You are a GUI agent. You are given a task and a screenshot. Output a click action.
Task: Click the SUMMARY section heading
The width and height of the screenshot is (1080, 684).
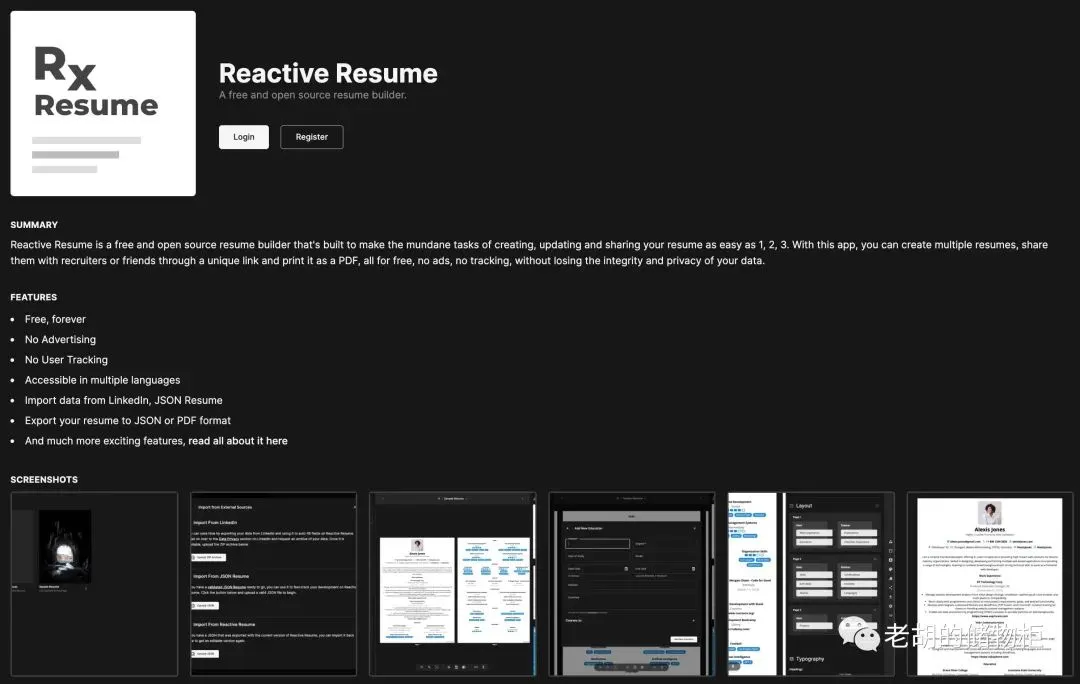tap(34, 225)
